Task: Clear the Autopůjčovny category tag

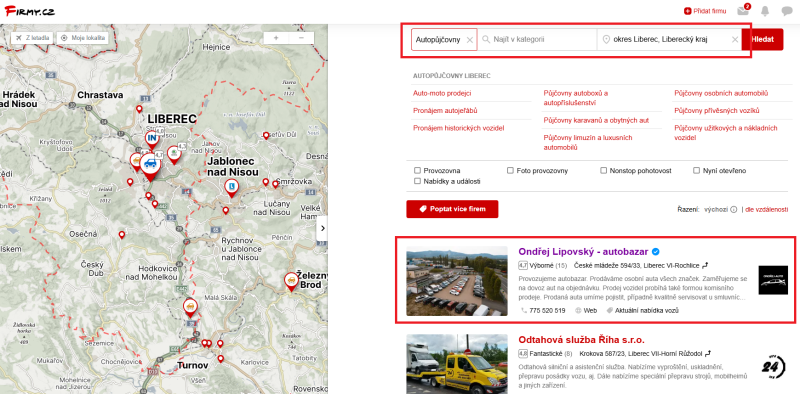Action: [x=470, y=40]
